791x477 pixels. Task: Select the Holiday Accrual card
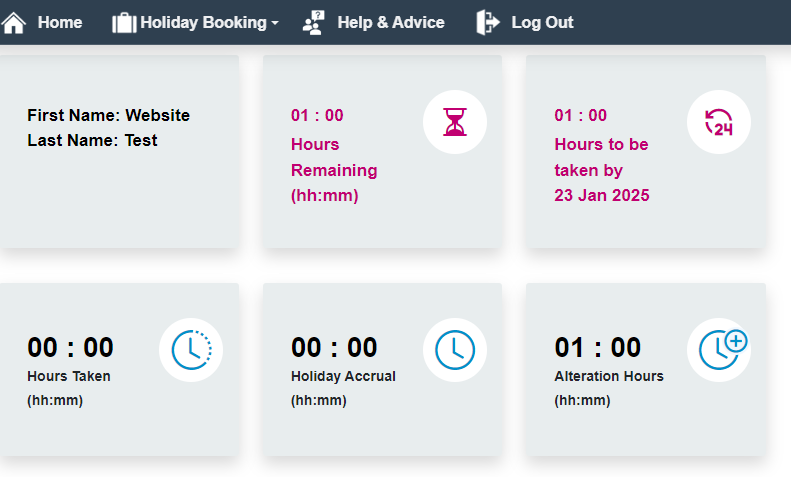tap(382, 370)
